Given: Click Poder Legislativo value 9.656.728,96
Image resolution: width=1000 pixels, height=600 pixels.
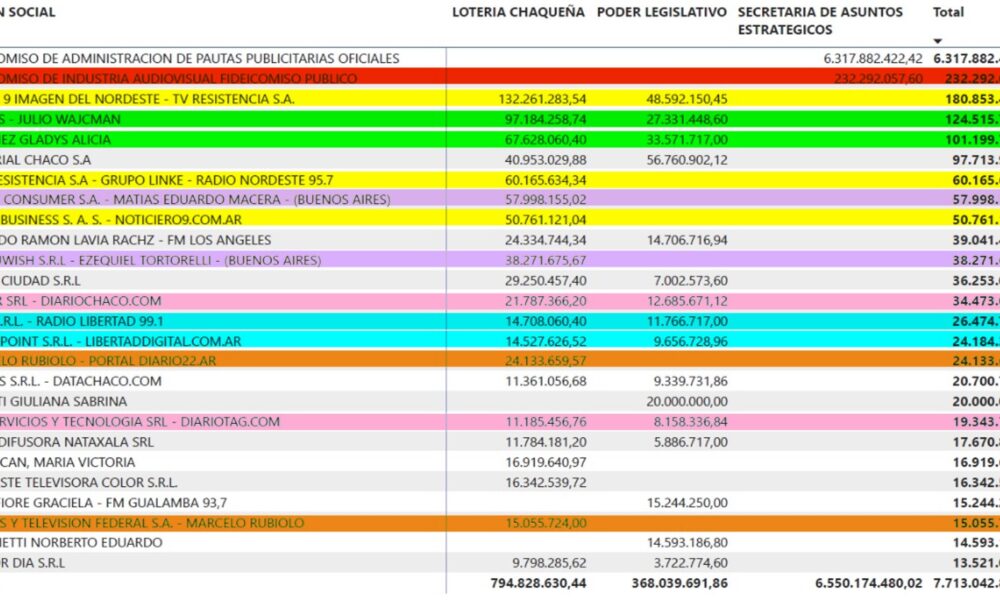Looking at the screenshot, I should [690, 341].
